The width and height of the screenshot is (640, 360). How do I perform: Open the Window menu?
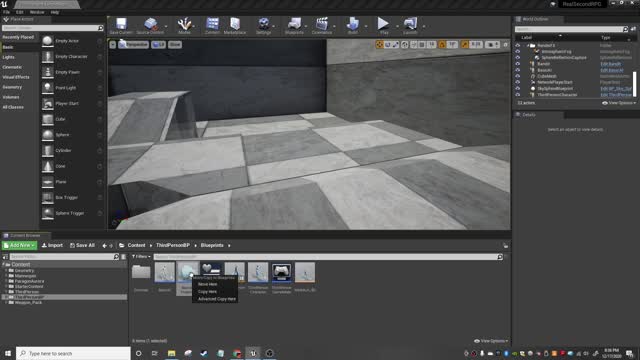pyautogui.click(x=37, y=12)
